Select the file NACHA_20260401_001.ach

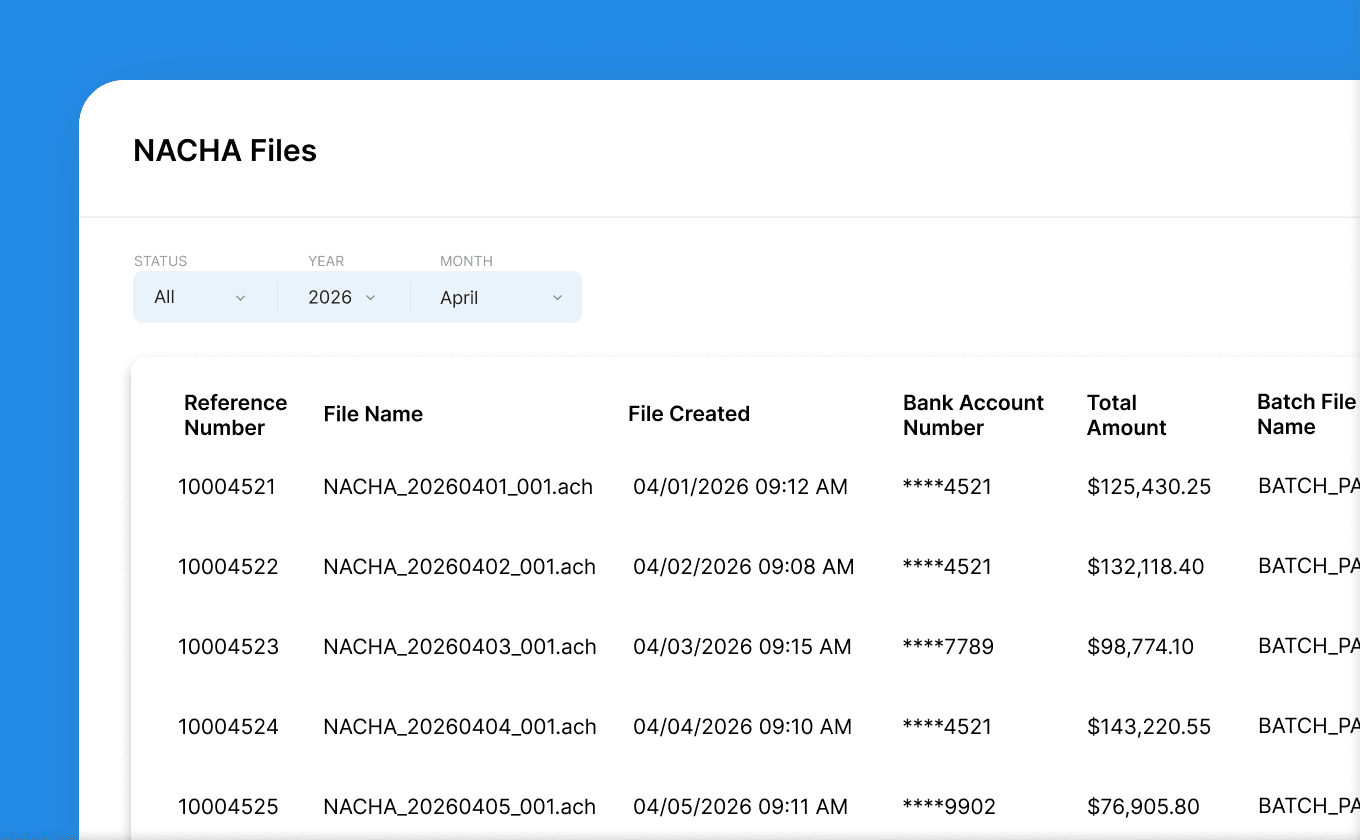[x=459, y=487]
